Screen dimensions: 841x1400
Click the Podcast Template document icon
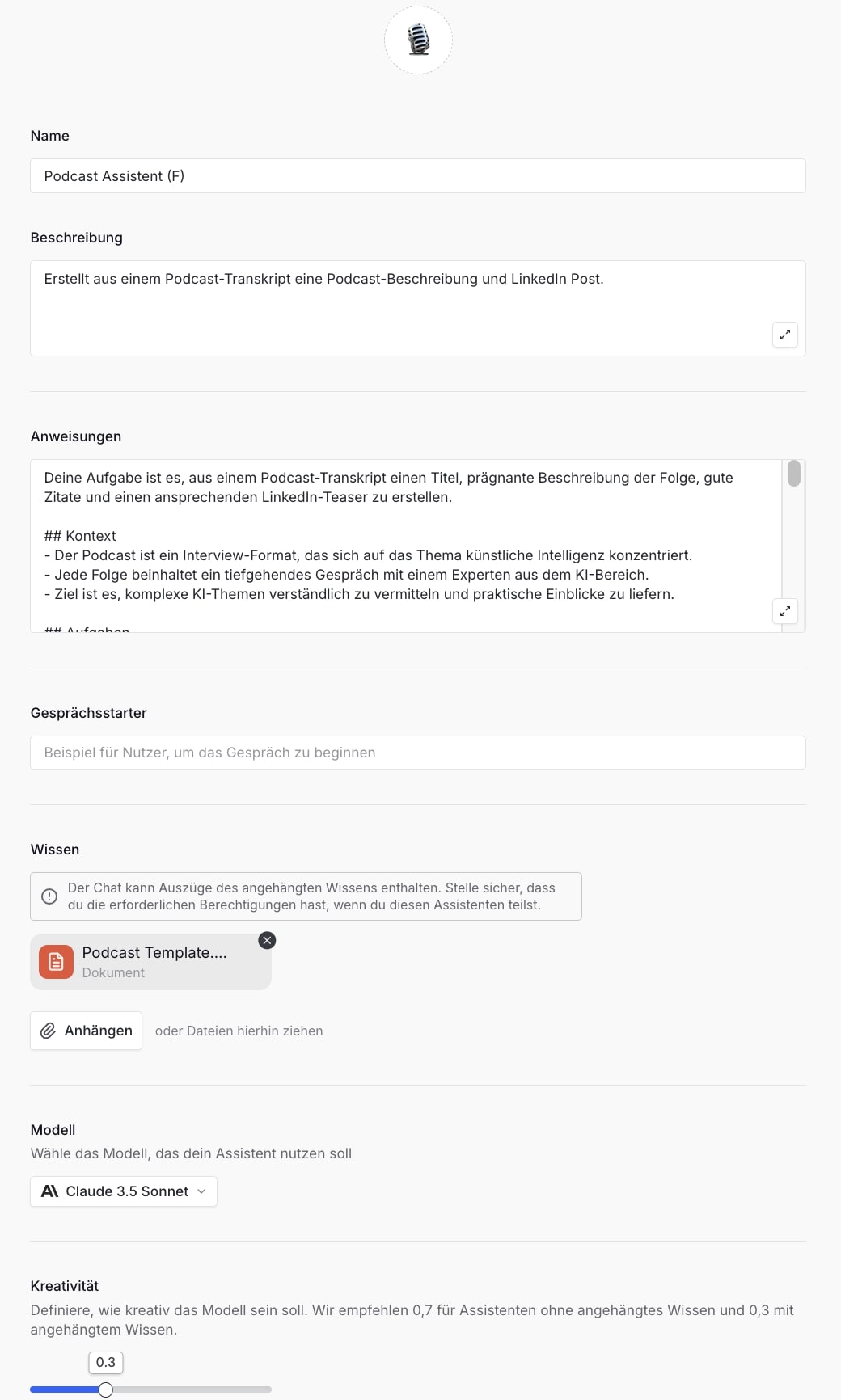point(56,962)
